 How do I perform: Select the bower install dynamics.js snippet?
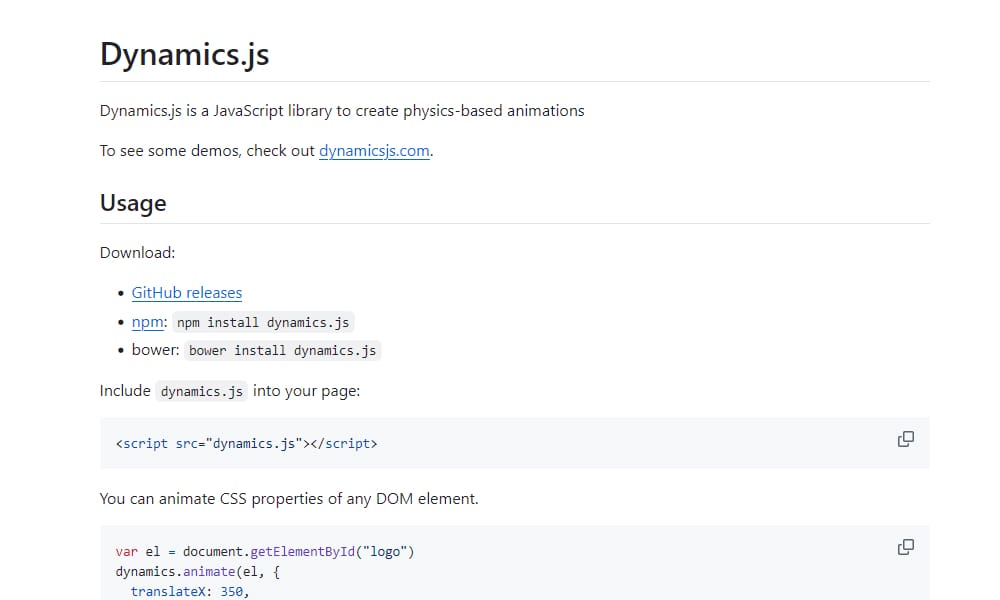pyautogui.click(x=282, y=350)
